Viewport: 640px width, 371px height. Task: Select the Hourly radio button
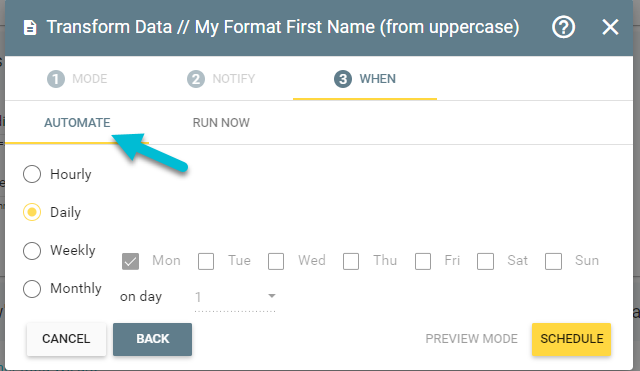tap(32, 174)
